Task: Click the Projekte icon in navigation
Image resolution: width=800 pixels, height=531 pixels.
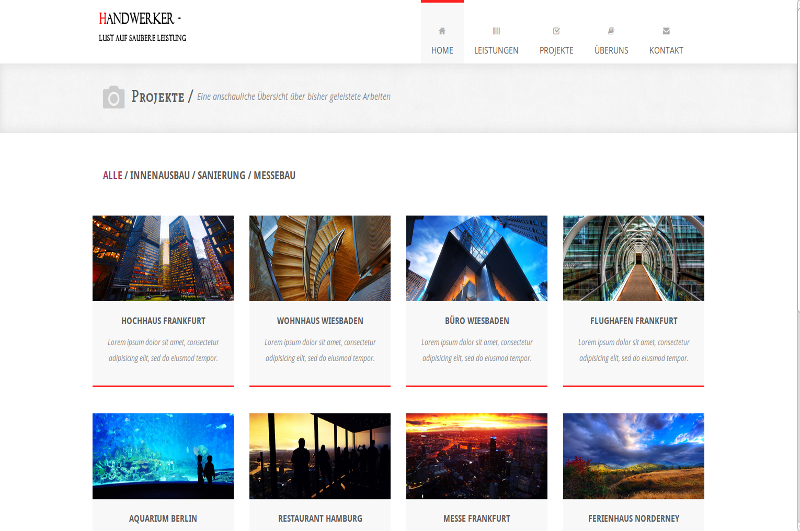Action: pyautogui.click(x=556, y=31)
